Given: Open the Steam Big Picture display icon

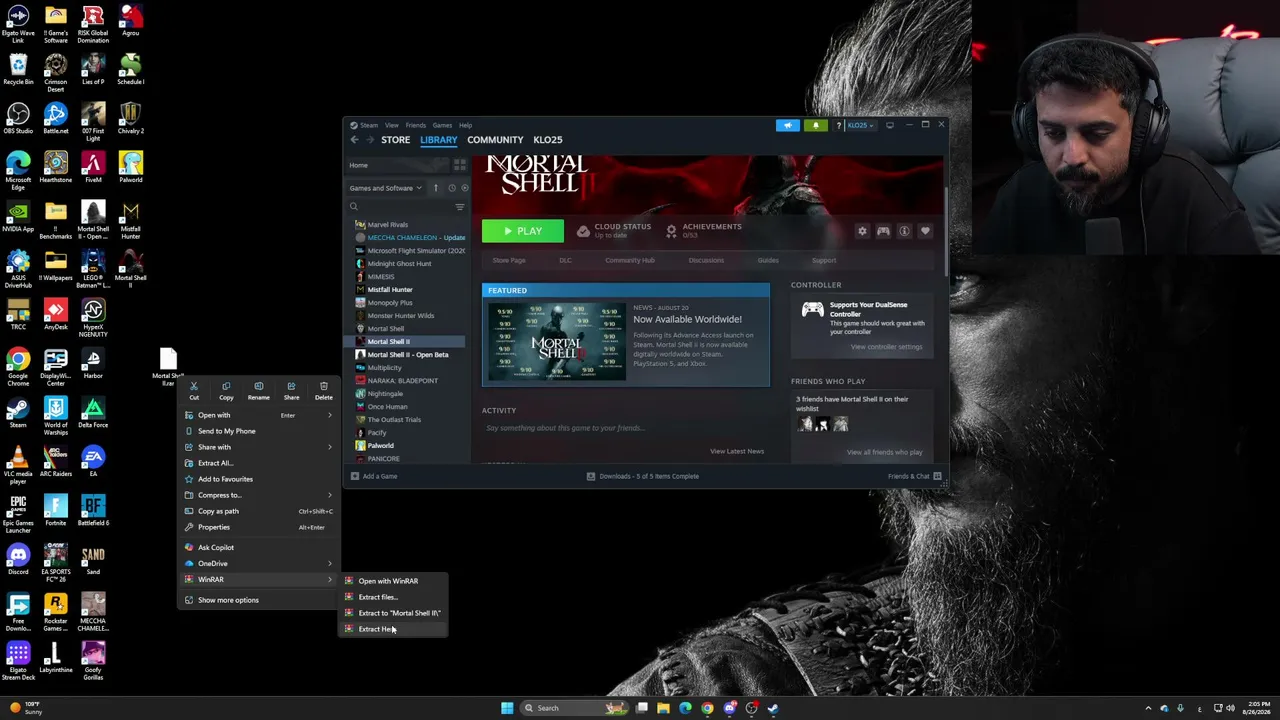Looking at the screenshot, I should 890,125.
